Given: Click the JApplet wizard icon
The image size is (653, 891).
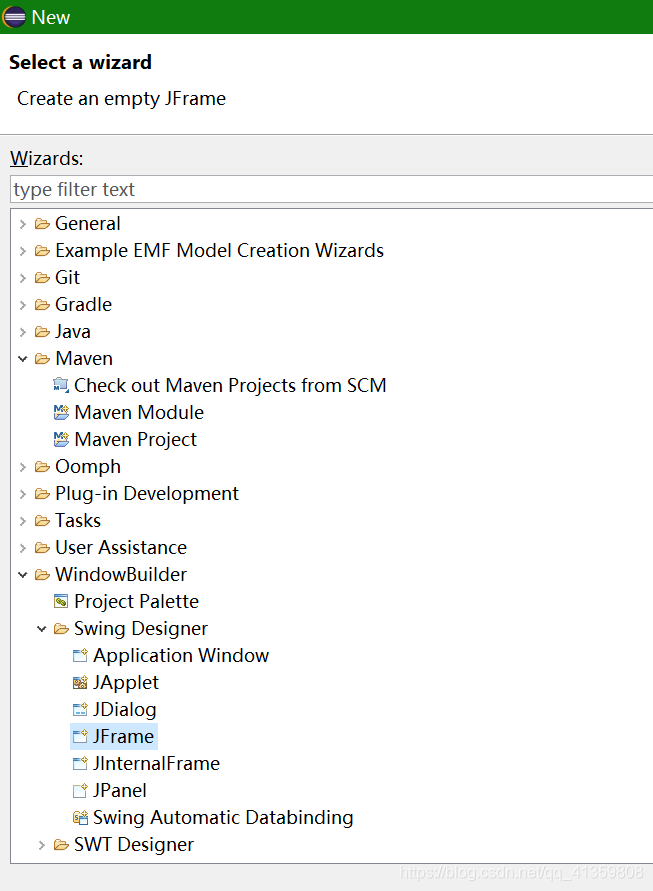Looking at the screenshot, I should (x=80, y=682).
